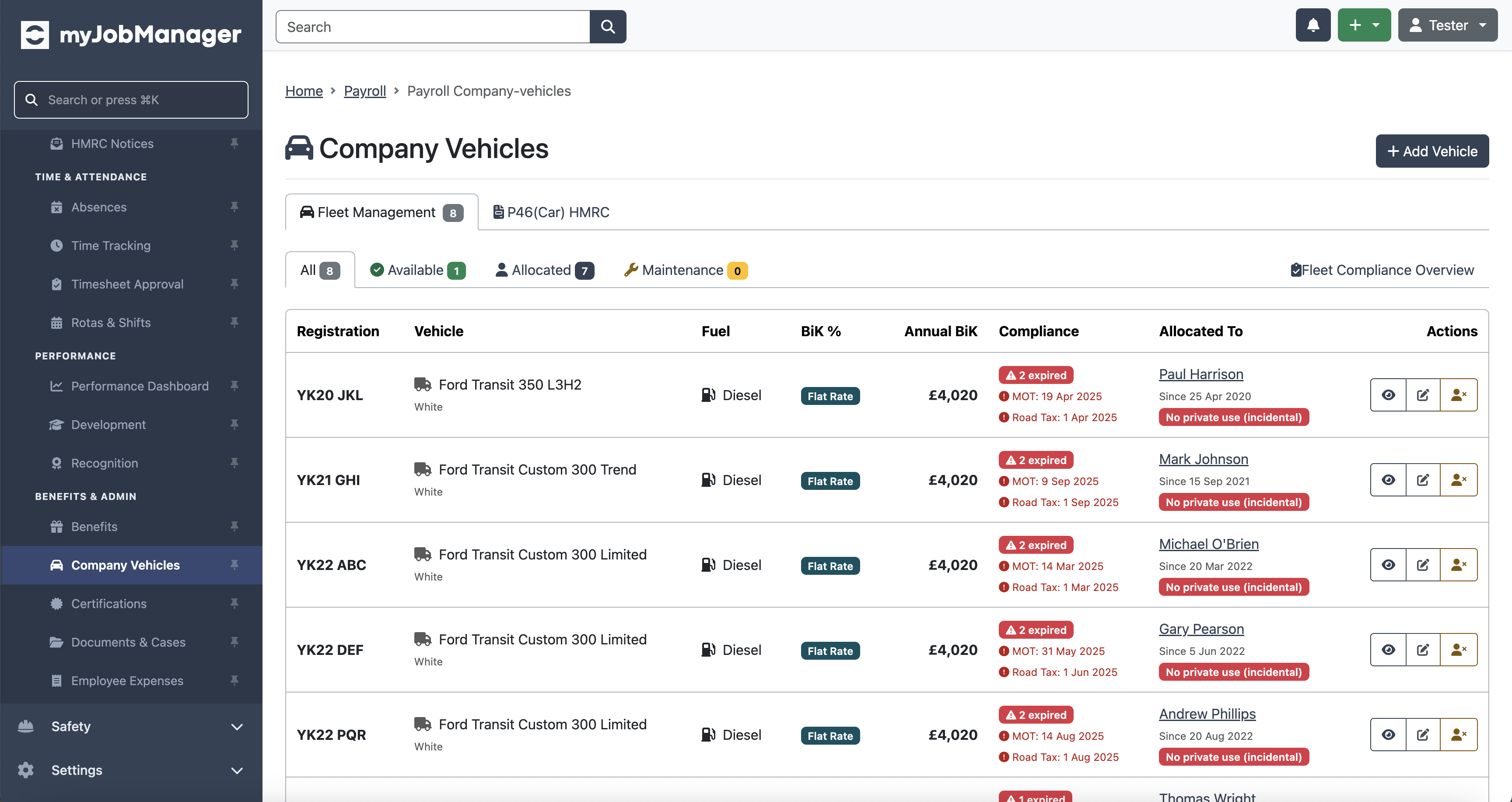View vehicle YK22 PQR details eye icon
Screen dimensions: 1512x802
point(1388,735)
